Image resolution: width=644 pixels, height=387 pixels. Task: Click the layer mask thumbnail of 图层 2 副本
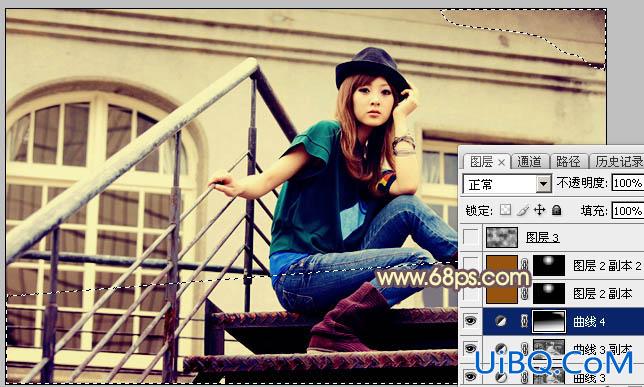coord(549,293)
